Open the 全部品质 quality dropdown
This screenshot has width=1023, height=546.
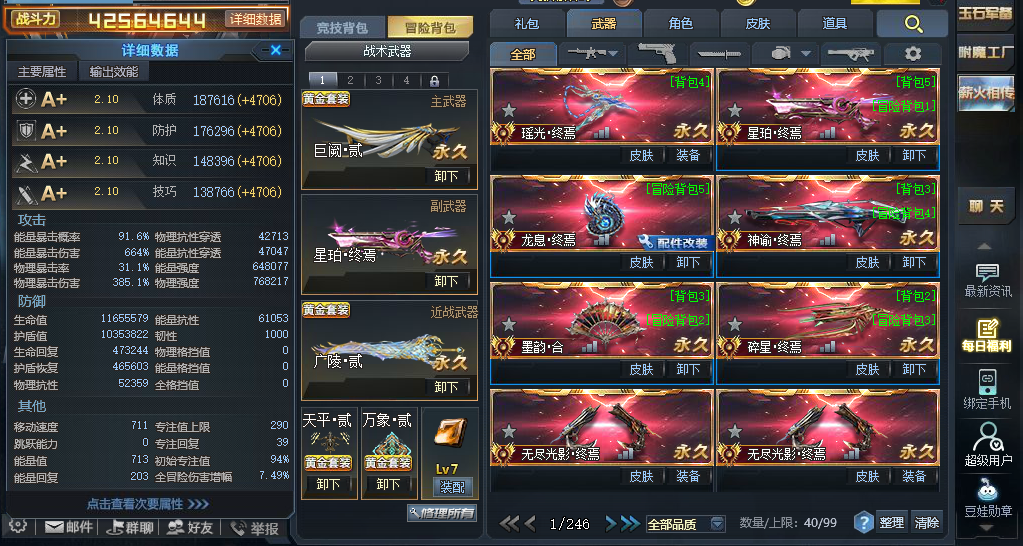686,524
